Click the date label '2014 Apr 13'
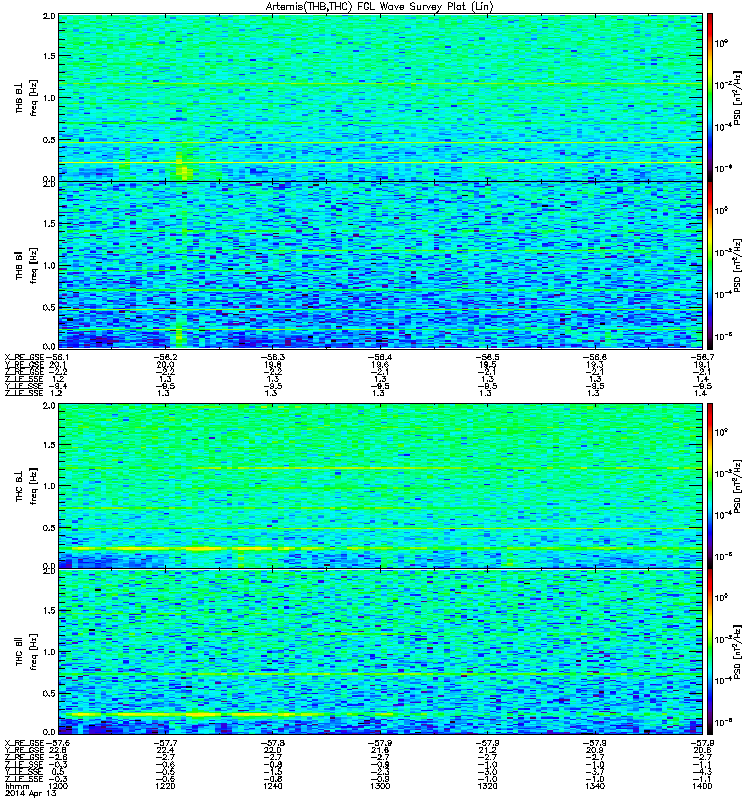Image resolution: width=750 pixels, height=800 pixels. [x=30, y=793]
